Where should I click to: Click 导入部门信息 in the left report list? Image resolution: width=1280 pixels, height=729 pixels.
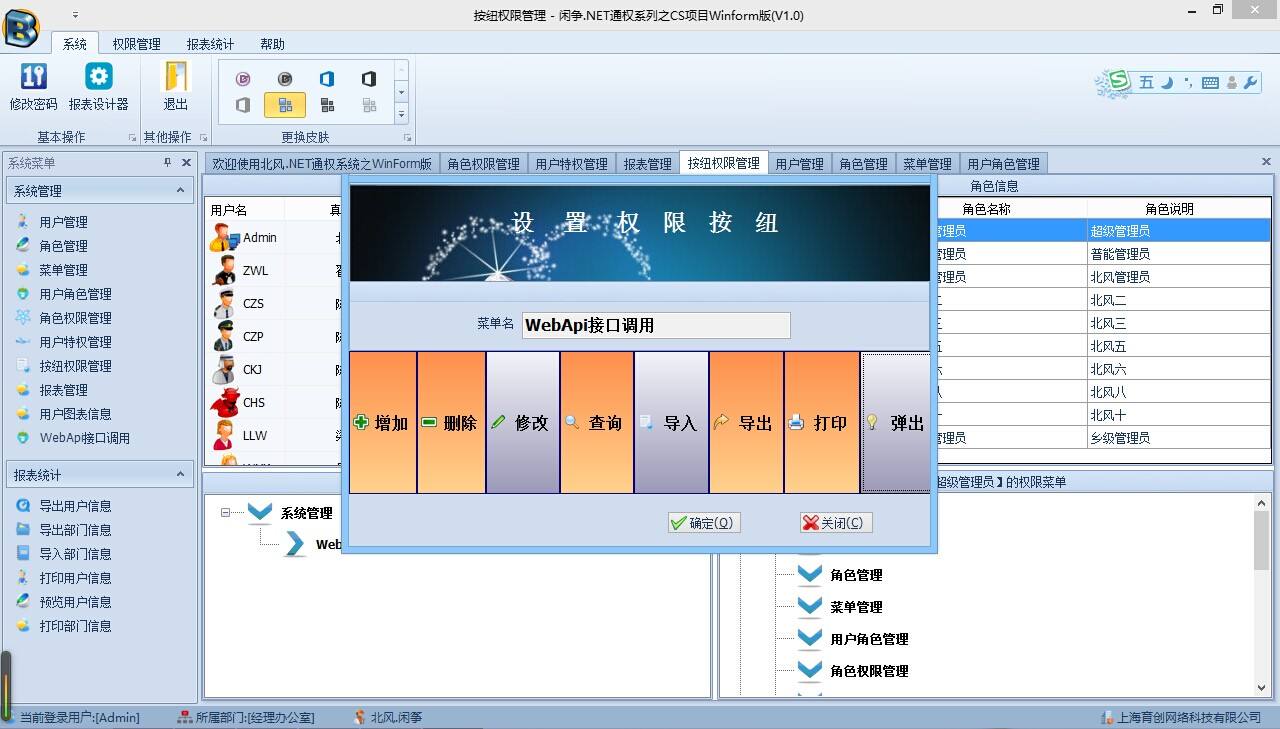[75, 554]
